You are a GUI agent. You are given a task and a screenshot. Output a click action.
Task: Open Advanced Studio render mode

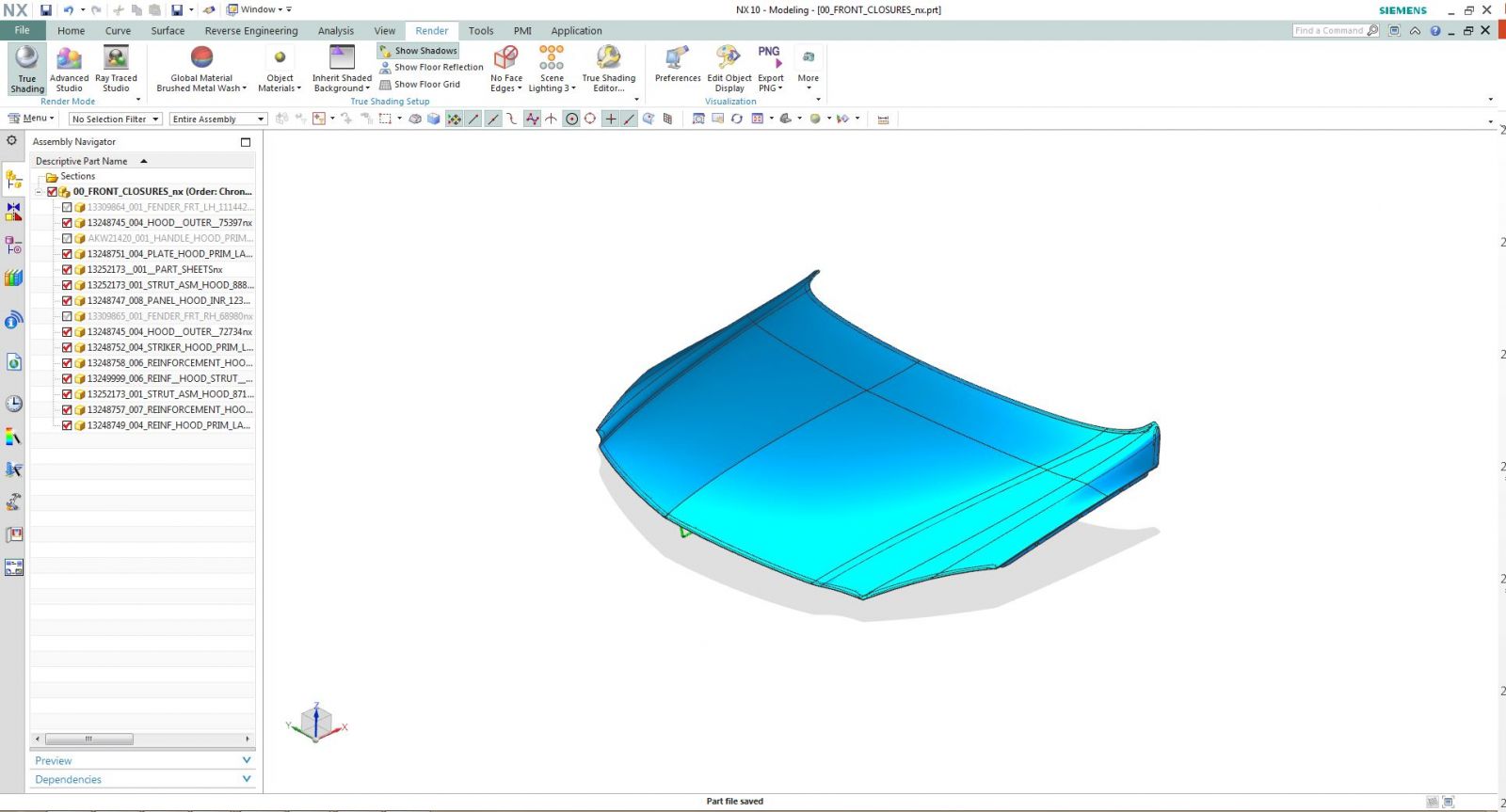tap(69, 59)
